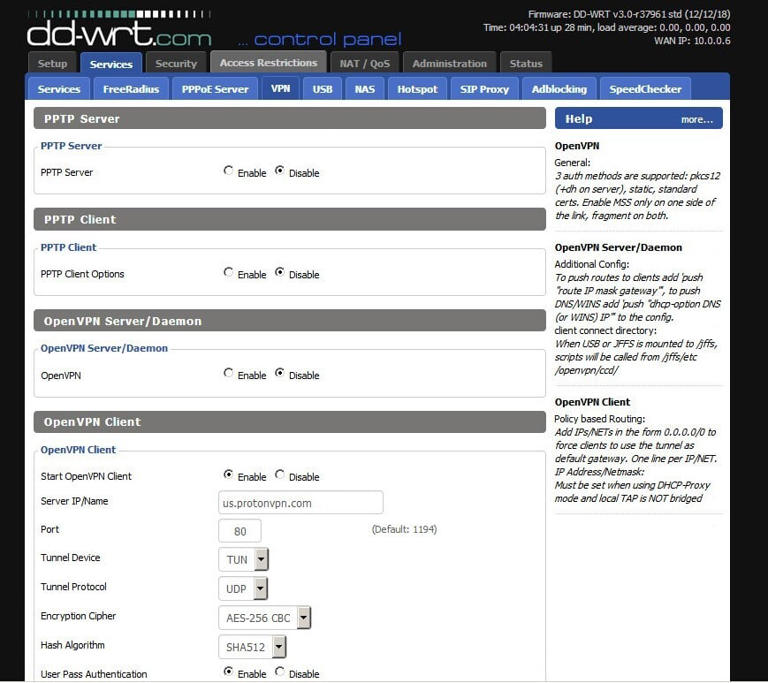The height and width of the screenshot is (683, 768).
Task: Open the Status tab
Action: (526, 63)
